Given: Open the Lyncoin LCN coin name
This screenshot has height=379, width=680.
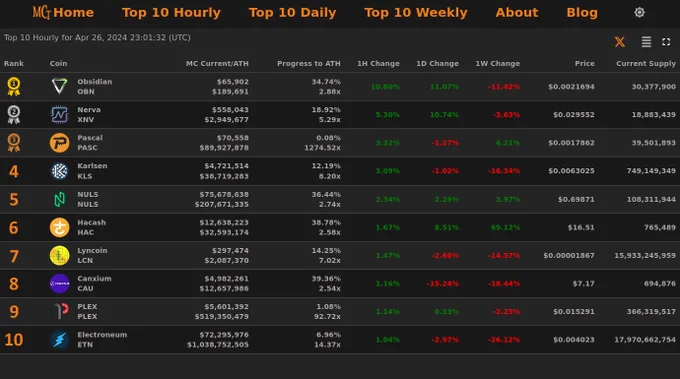Looking at the screenshot, I should 92,255.
